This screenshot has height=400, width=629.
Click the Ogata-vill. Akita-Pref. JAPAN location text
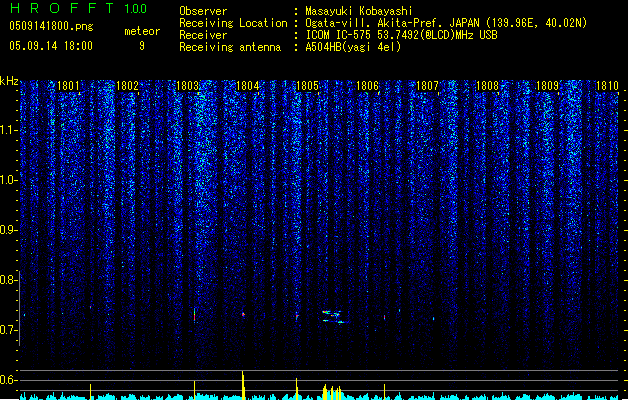click(x=446, y=23)
